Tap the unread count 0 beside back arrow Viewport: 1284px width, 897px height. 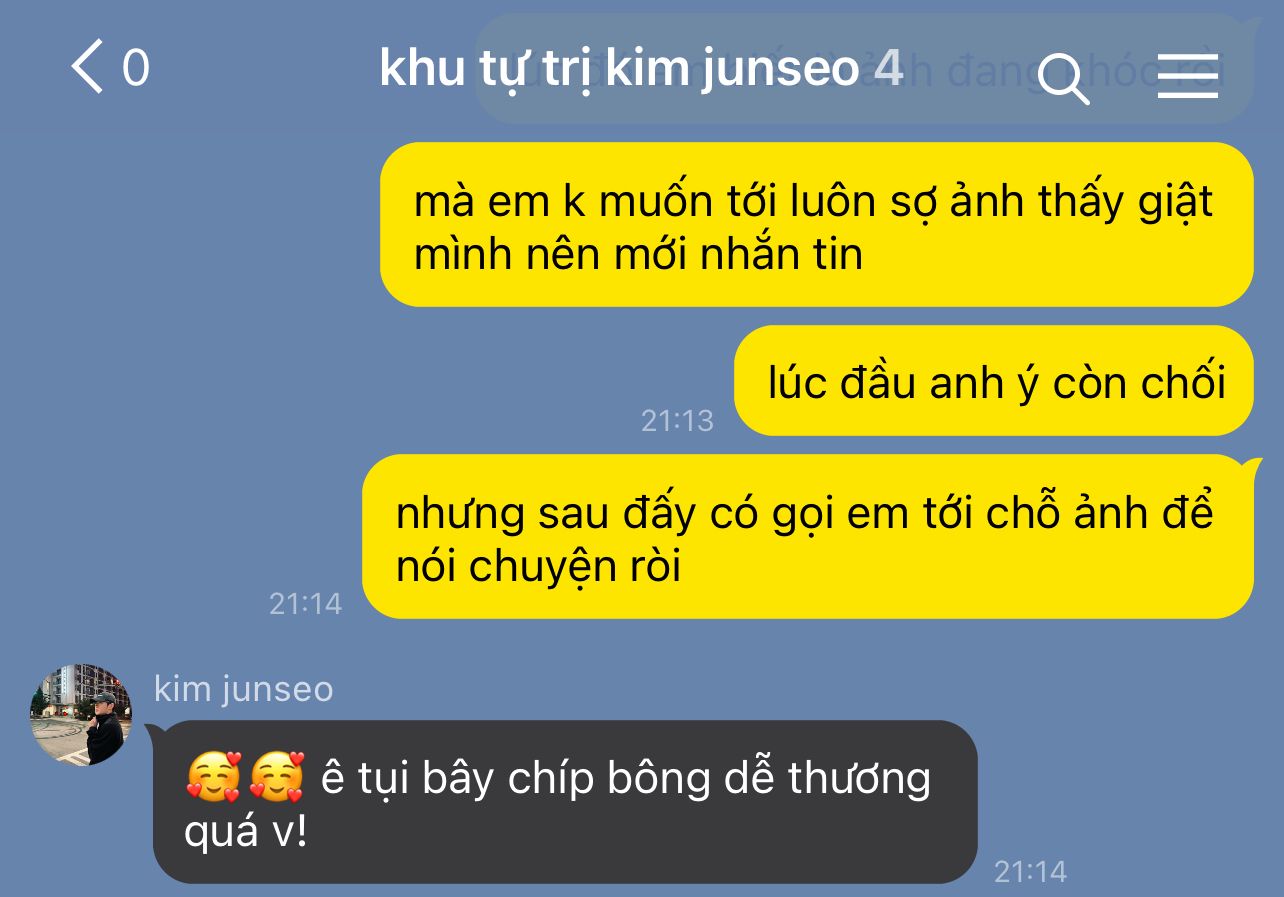coord(136,69)
